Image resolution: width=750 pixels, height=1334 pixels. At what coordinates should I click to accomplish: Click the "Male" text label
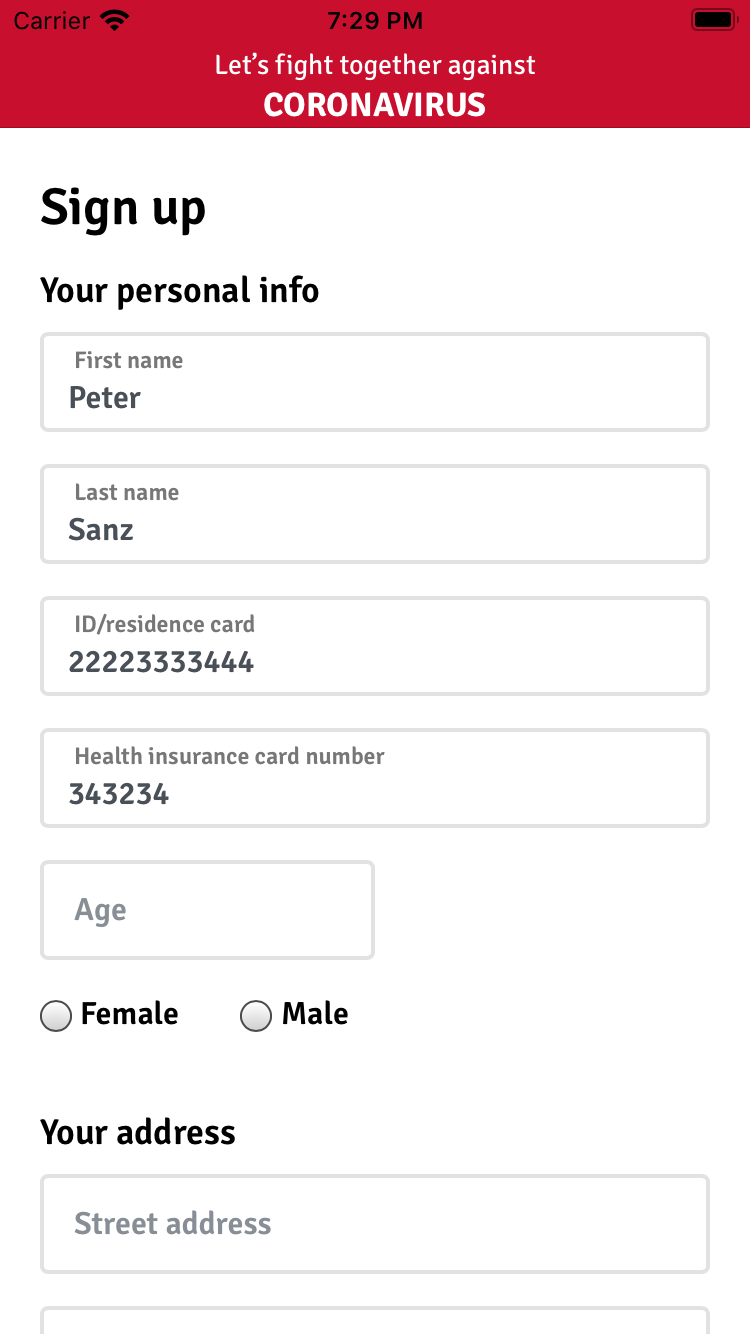click(315, 1014)
